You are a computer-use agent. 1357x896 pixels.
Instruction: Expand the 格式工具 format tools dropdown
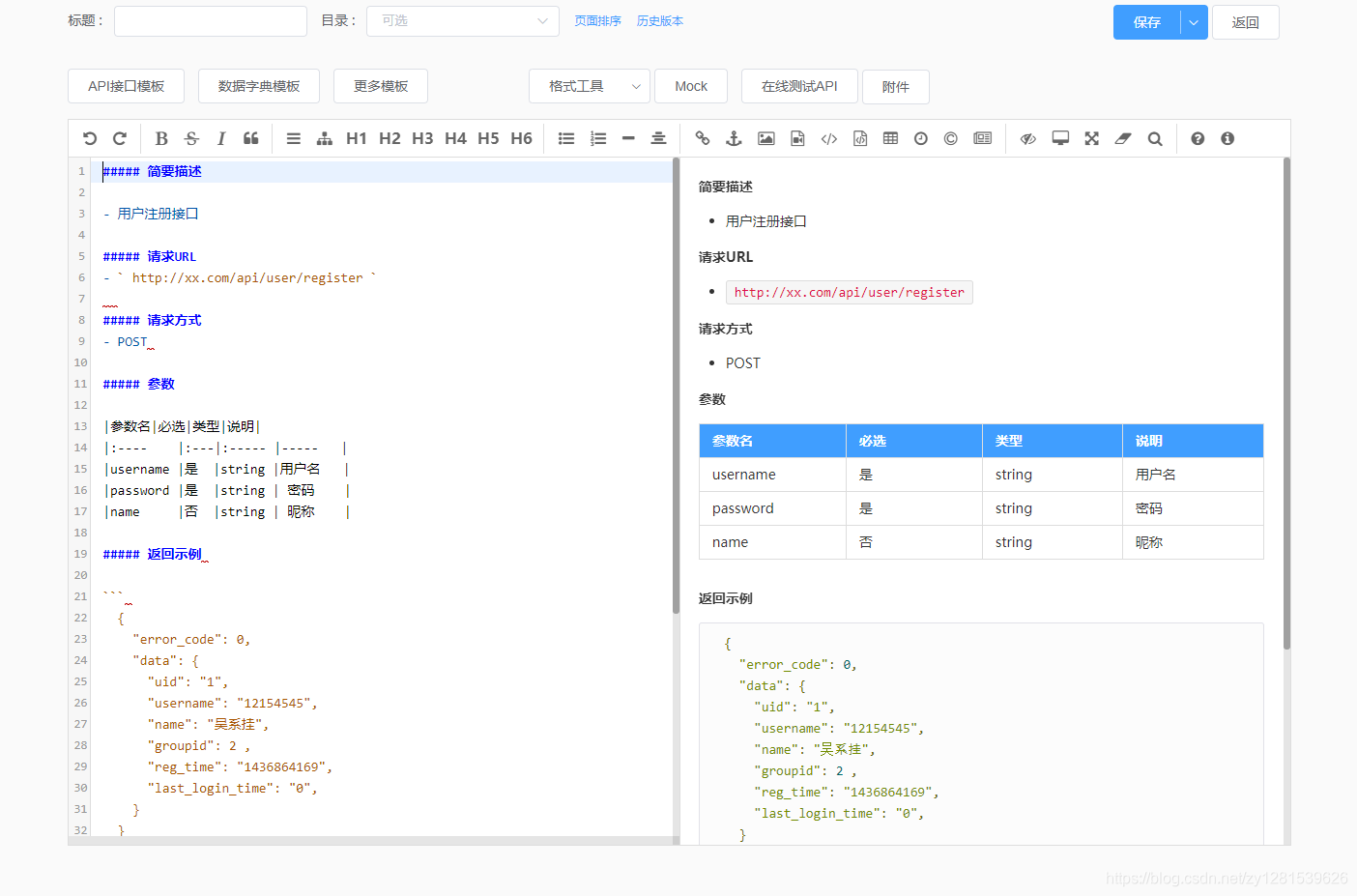tap(590, 86)
